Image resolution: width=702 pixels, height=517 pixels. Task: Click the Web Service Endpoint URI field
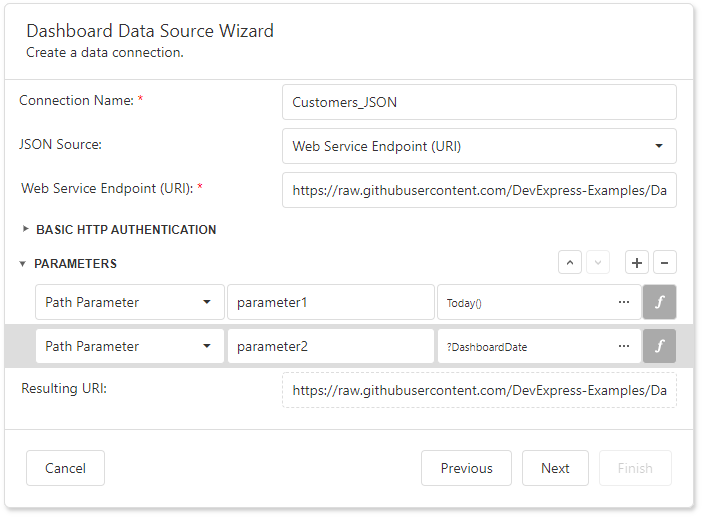pos(479,190)
